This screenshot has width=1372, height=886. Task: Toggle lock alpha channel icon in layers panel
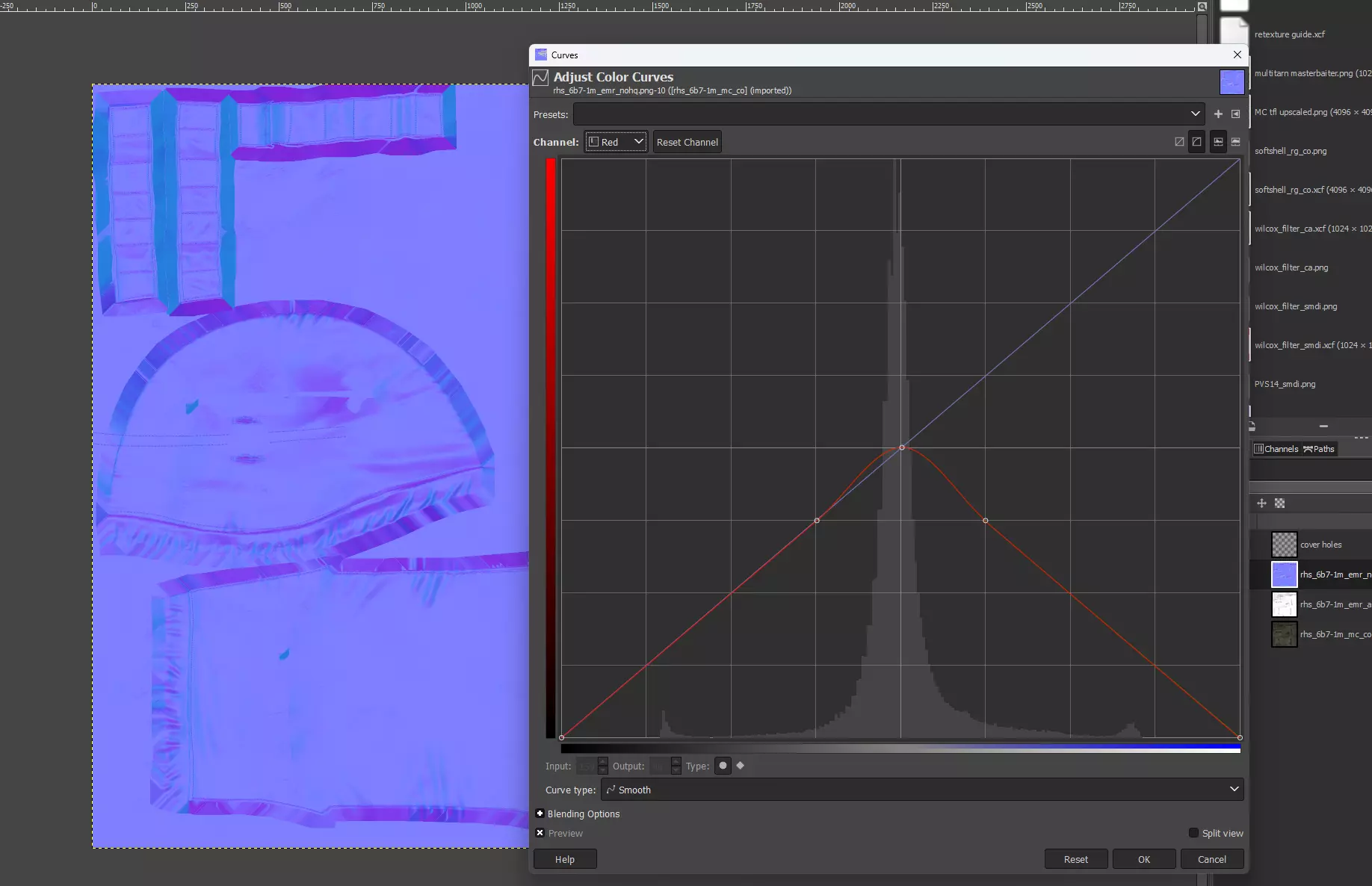1279,504
